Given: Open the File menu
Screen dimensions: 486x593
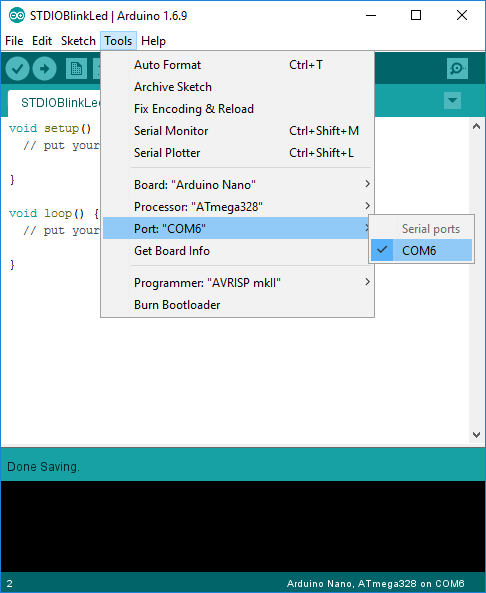Looking at the screenshot, I should pos(14,41).
